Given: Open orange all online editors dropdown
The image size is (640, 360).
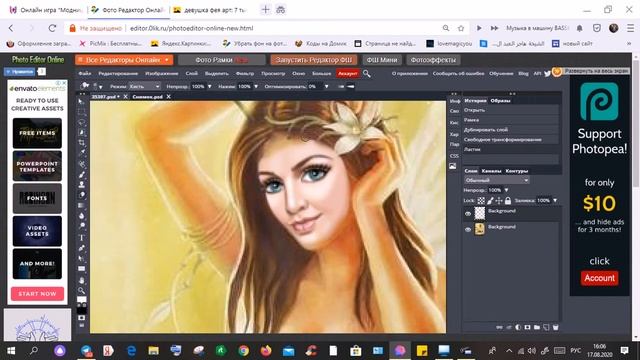Looking at the screenshot, I should (x=124, y=60).
